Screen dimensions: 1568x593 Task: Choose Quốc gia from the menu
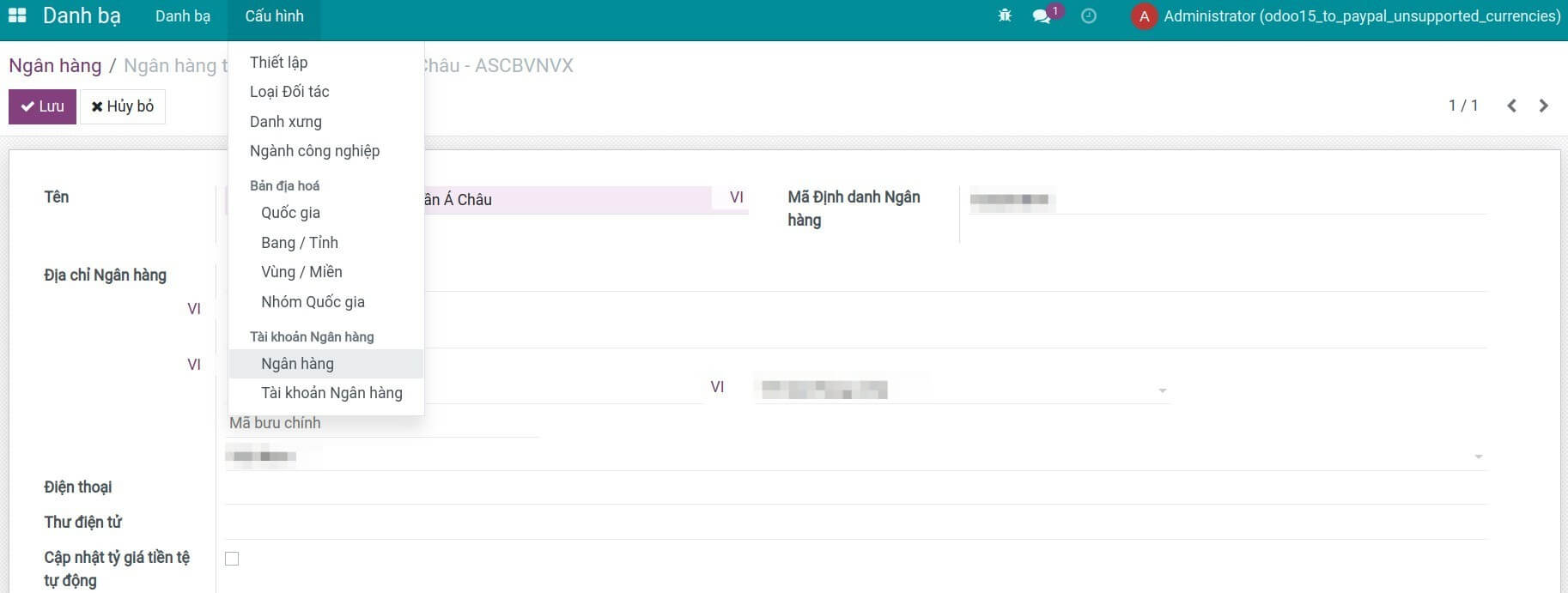(x=290, y=213)
